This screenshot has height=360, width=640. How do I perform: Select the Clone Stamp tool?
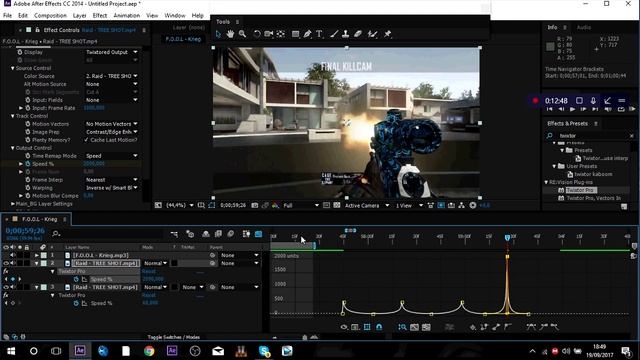(346, 34)
